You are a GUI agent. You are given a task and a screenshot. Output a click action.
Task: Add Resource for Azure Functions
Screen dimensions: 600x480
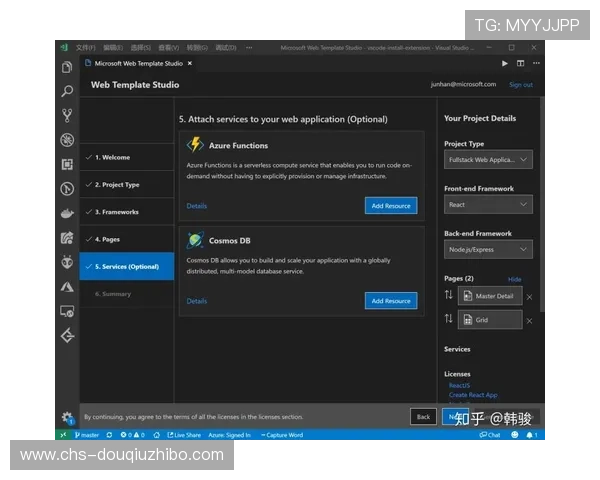(x=391, y=205)
